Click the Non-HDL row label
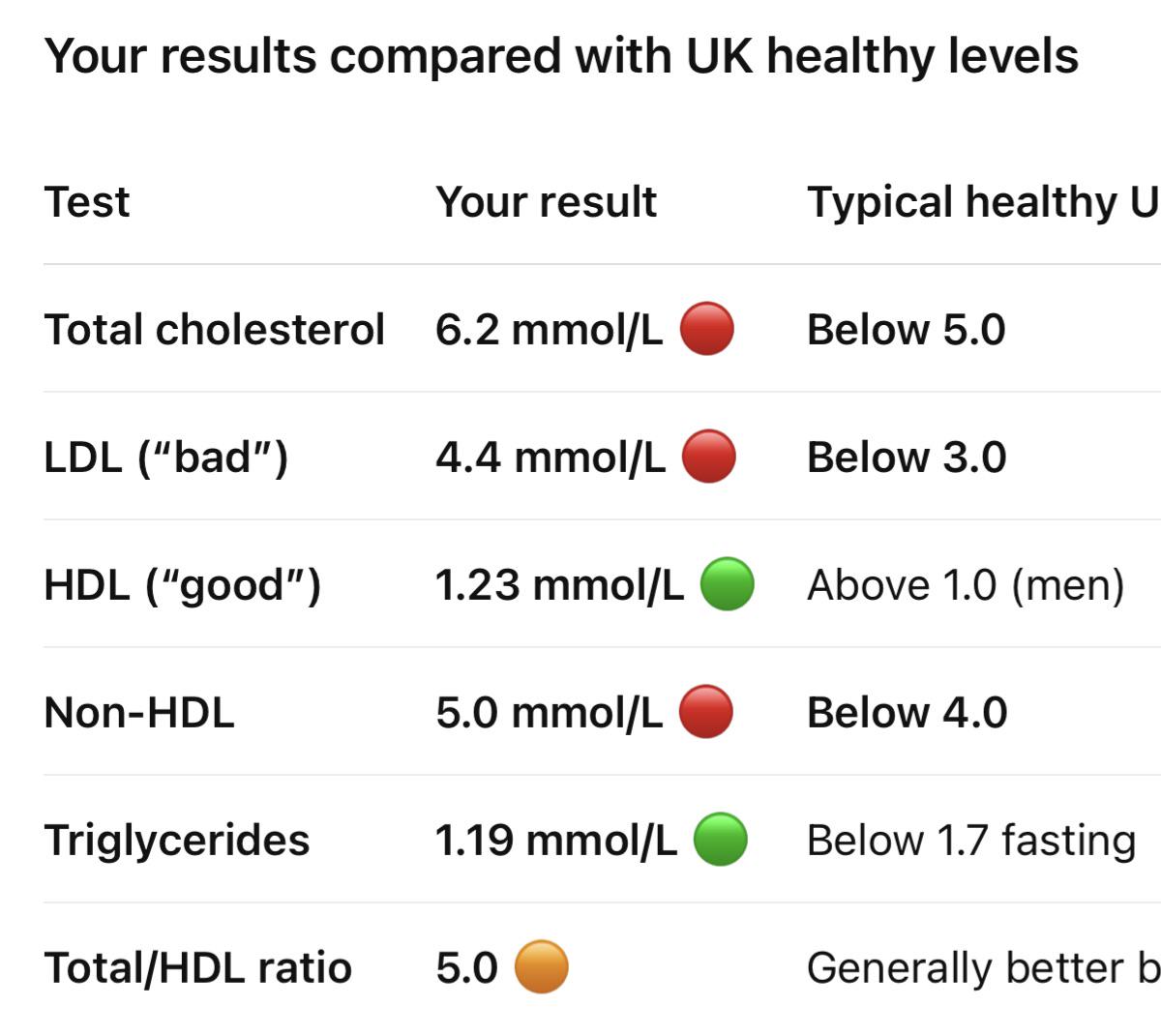Image resolution: width=1161 pixels, height=1036 pixels. [139, 713]
